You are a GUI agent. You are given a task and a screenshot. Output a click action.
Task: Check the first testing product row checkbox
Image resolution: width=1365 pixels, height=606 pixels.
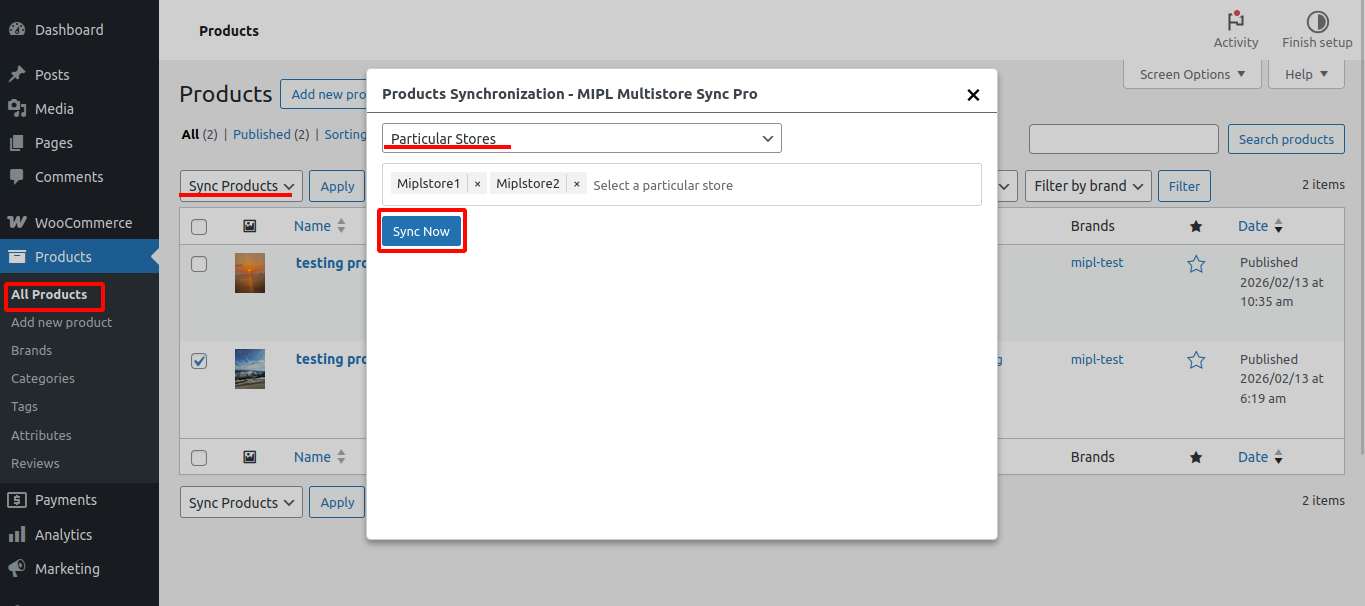tap(199, 264)
